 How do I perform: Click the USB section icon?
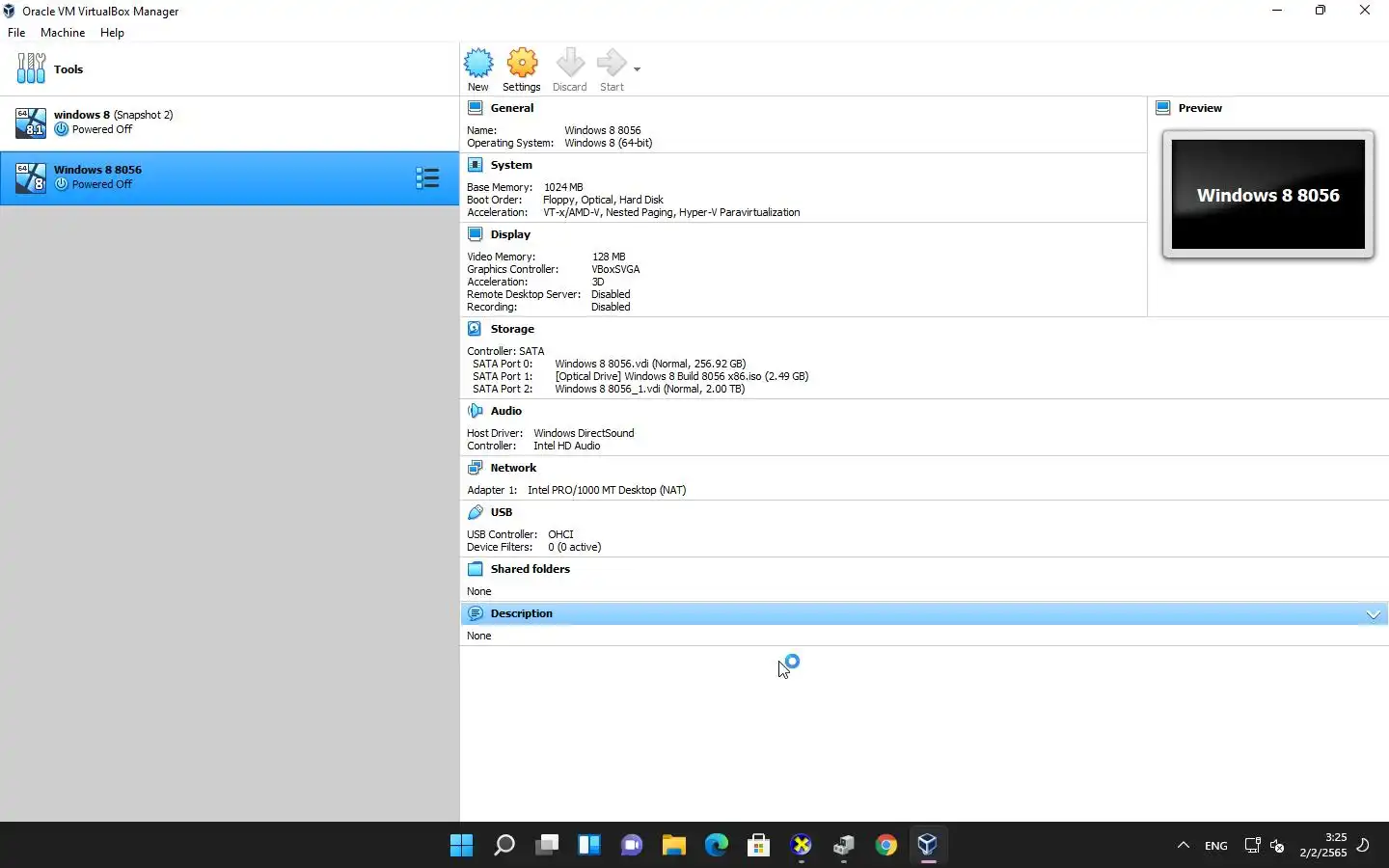pyautogui.click(x=476, y=512)
